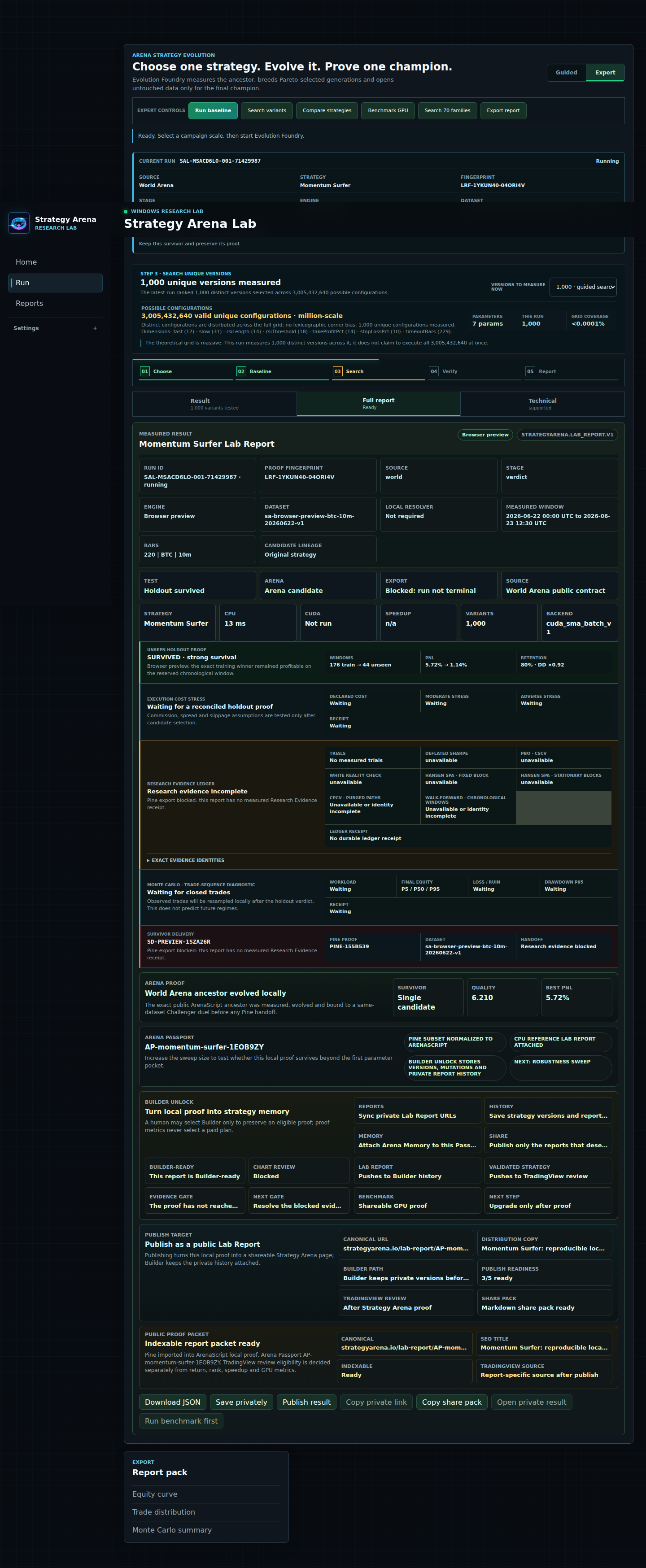Click Pine Subset Normalized to ArenaScript pill
This screenshot has width=646, height=1568.
pyautogui.click(x=455, y=1042)
